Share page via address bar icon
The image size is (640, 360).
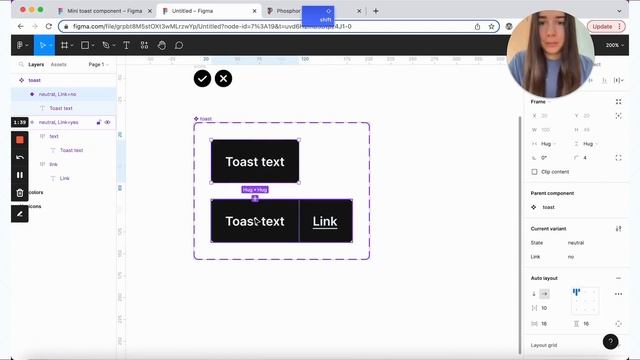point(477,27)
